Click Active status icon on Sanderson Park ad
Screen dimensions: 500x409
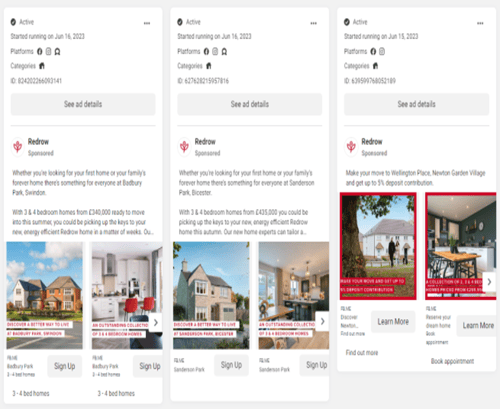point(180,22)
